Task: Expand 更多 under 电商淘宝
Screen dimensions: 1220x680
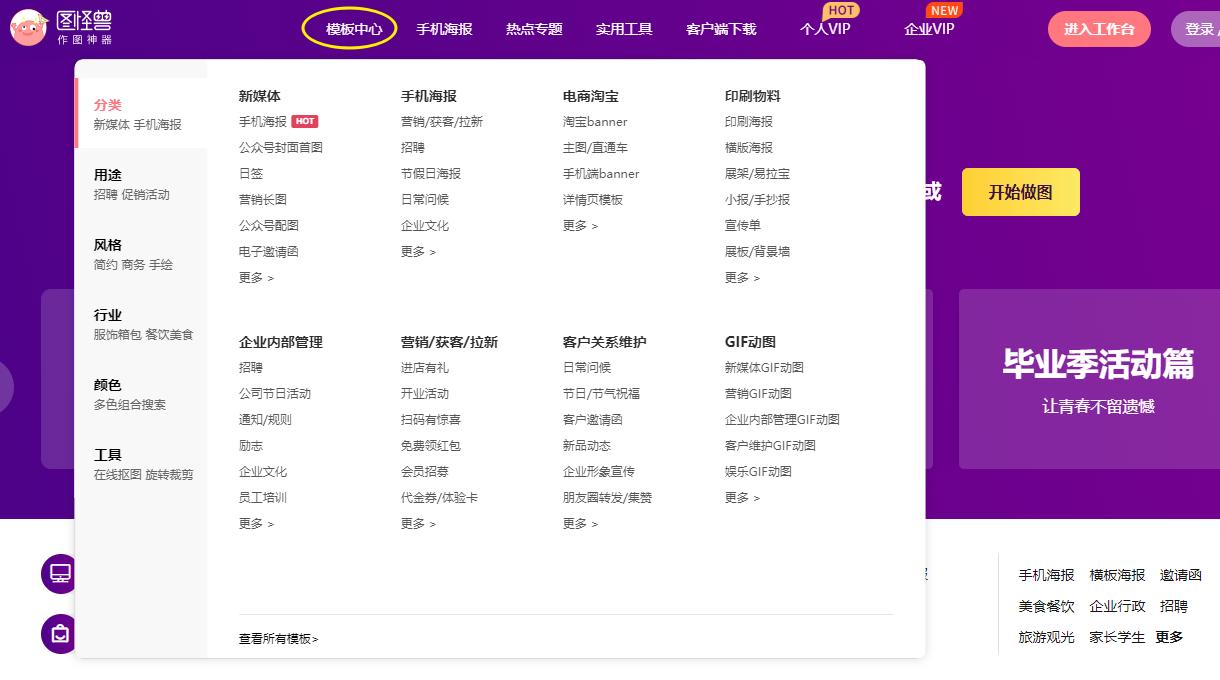Action: tap(580, 227)
